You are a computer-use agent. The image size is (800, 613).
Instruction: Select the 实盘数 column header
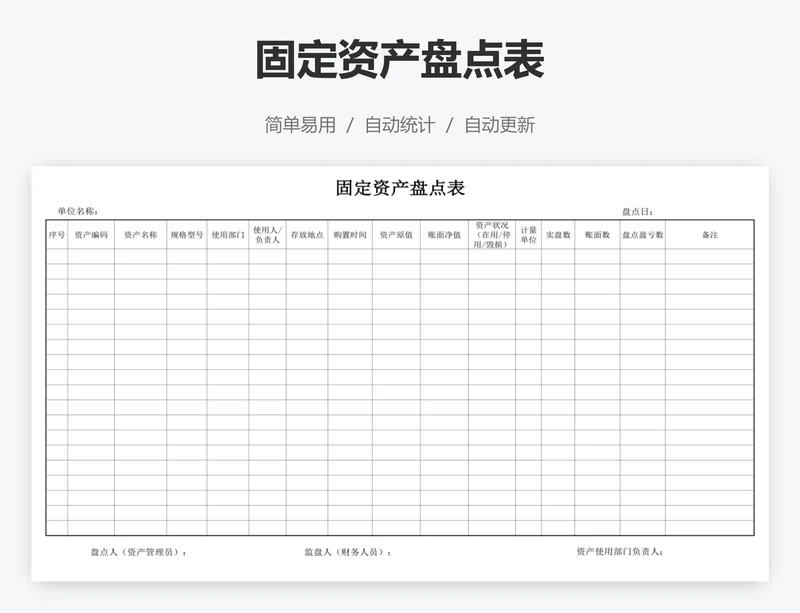[x=558, y=235]
